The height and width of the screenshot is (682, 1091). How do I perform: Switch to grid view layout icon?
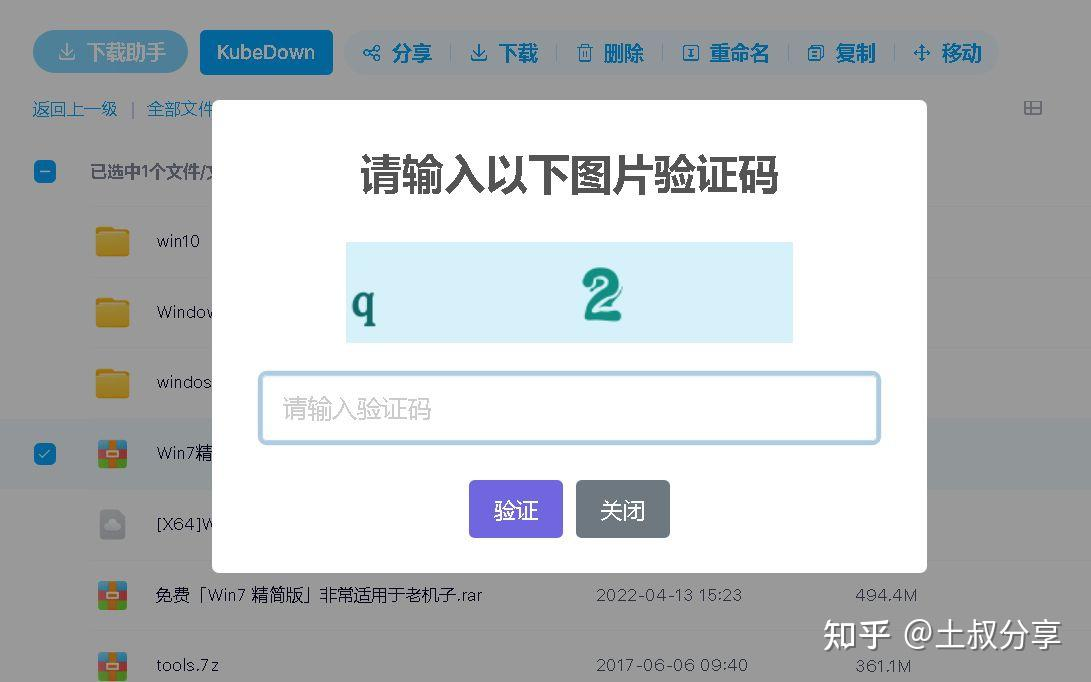[1033, 108]
